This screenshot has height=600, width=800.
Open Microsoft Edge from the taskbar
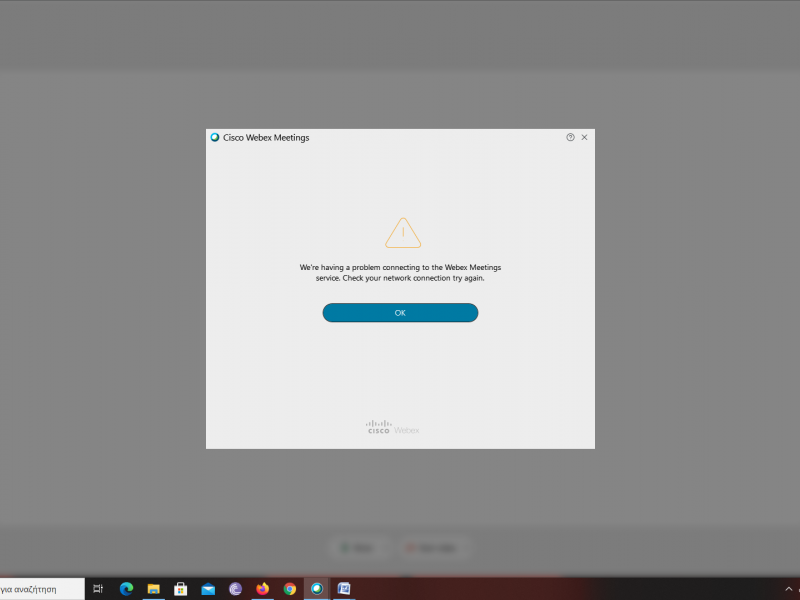pos(127,588)
